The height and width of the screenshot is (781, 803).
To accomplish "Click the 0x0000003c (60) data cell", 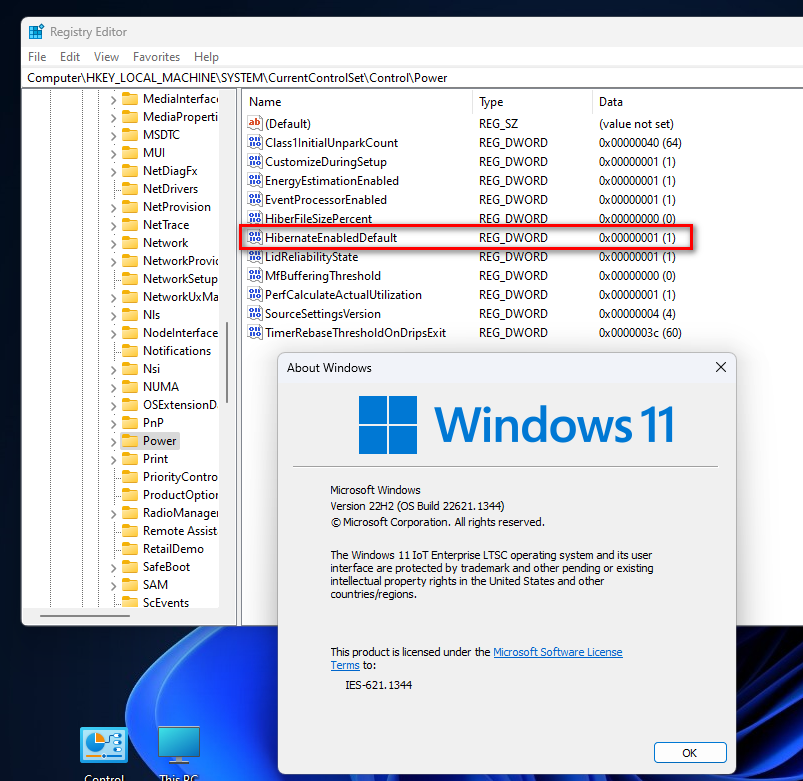I will click(640, 333).
